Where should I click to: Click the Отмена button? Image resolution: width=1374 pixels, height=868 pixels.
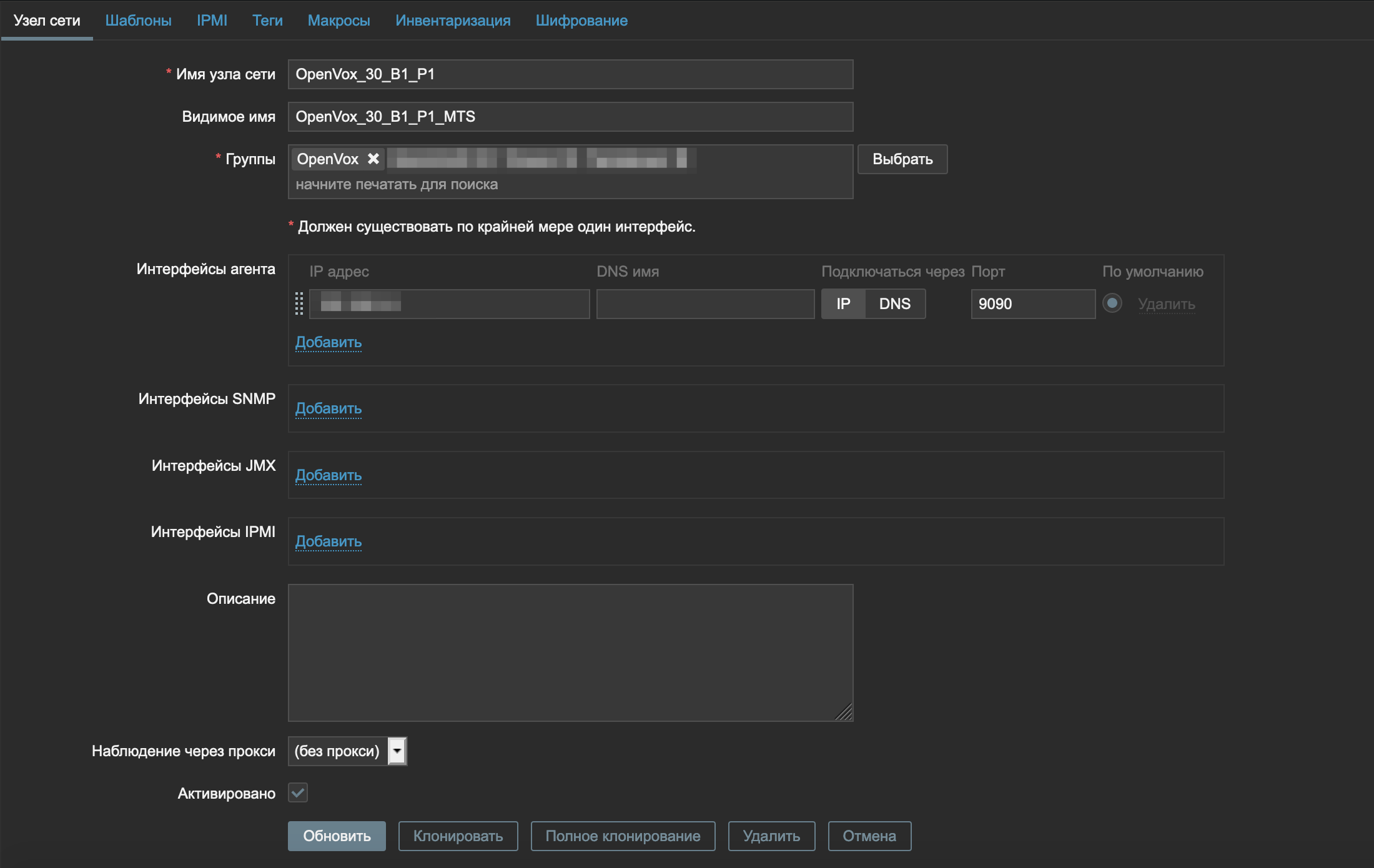(869, 836)
